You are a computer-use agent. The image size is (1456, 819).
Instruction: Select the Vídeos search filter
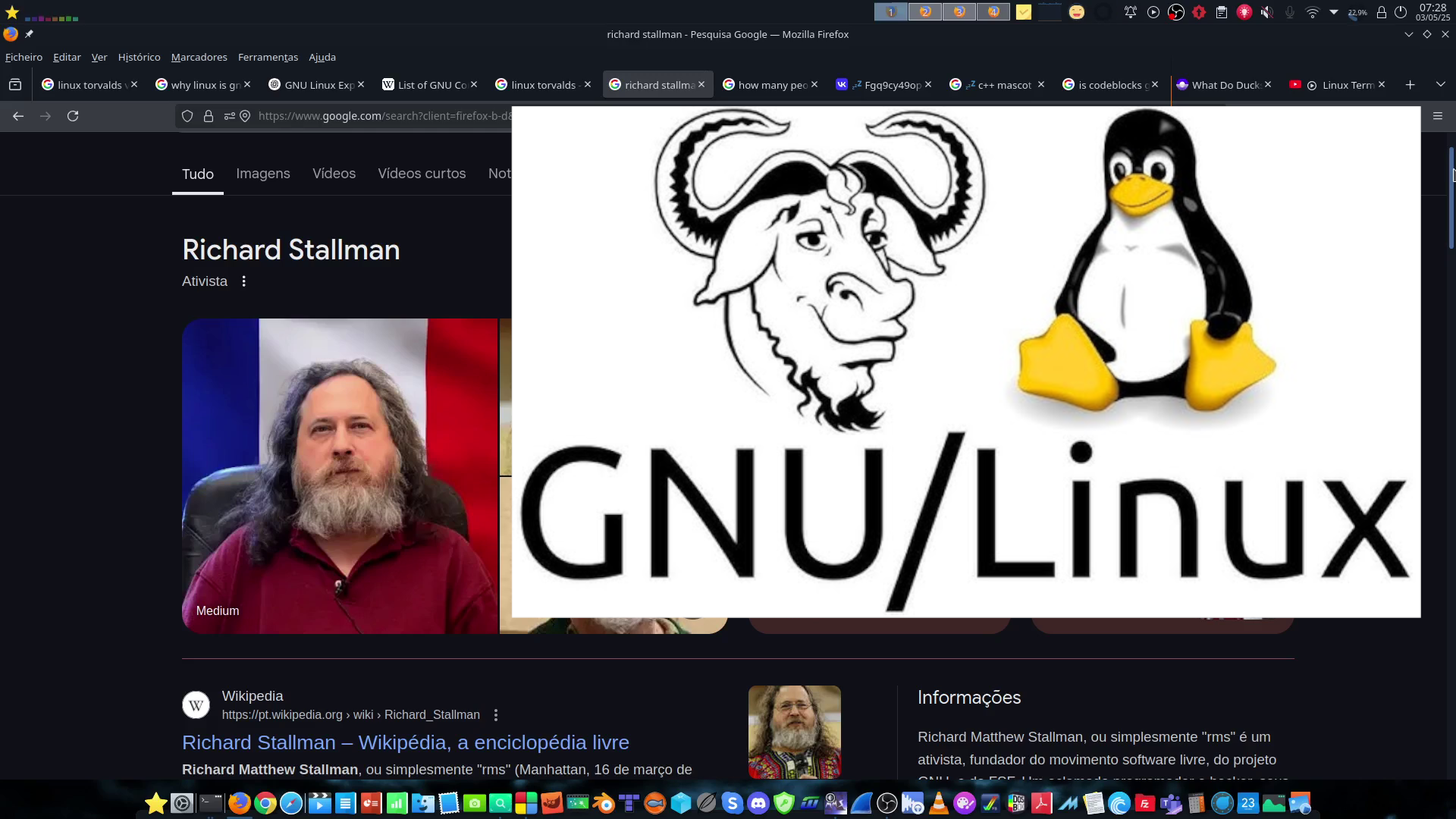coord(334,174)
